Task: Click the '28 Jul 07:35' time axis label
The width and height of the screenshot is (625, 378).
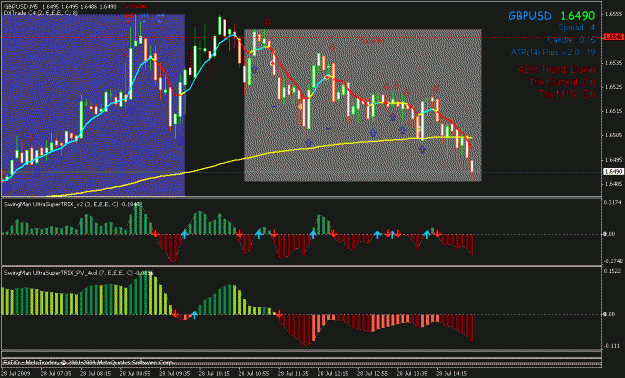Action: 56,374
